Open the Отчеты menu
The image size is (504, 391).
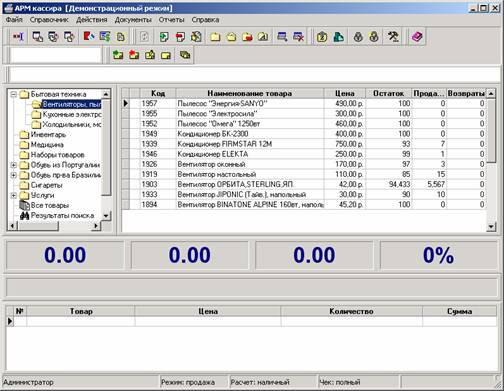[171, 20]
